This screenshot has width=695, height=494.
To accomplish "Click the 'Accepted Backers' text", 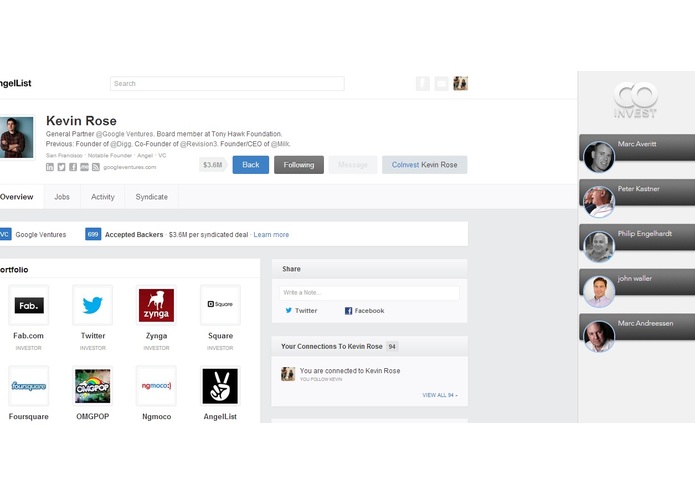I will pos(134,235).
